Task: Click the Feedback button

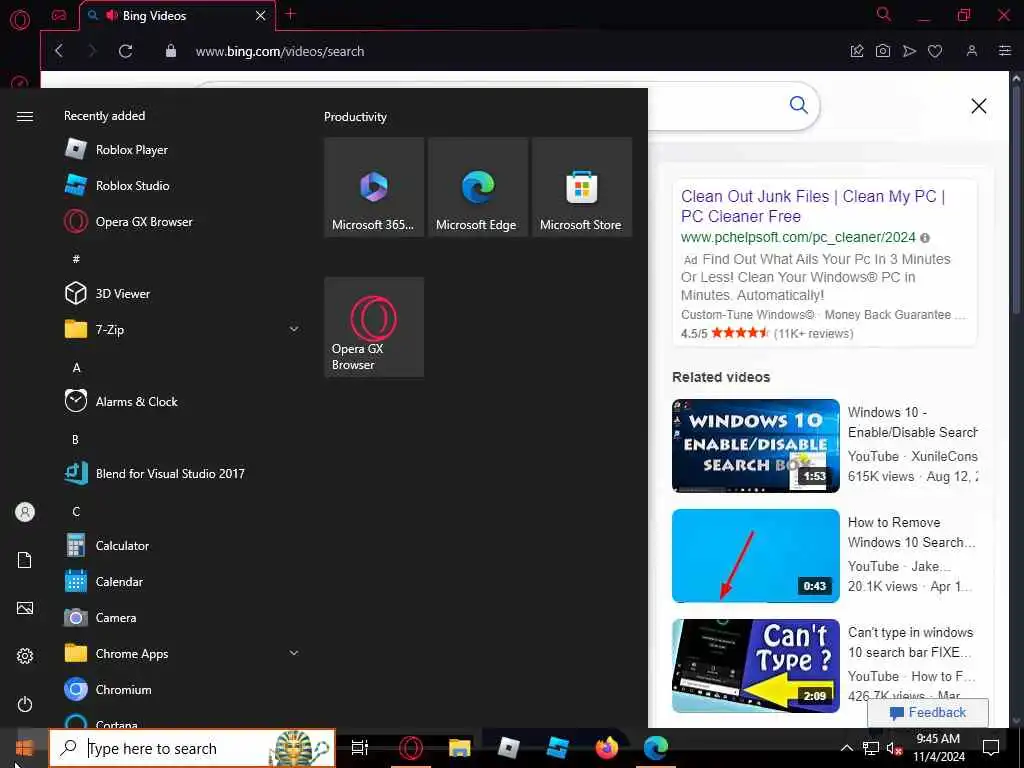Action: coord(928,712)
